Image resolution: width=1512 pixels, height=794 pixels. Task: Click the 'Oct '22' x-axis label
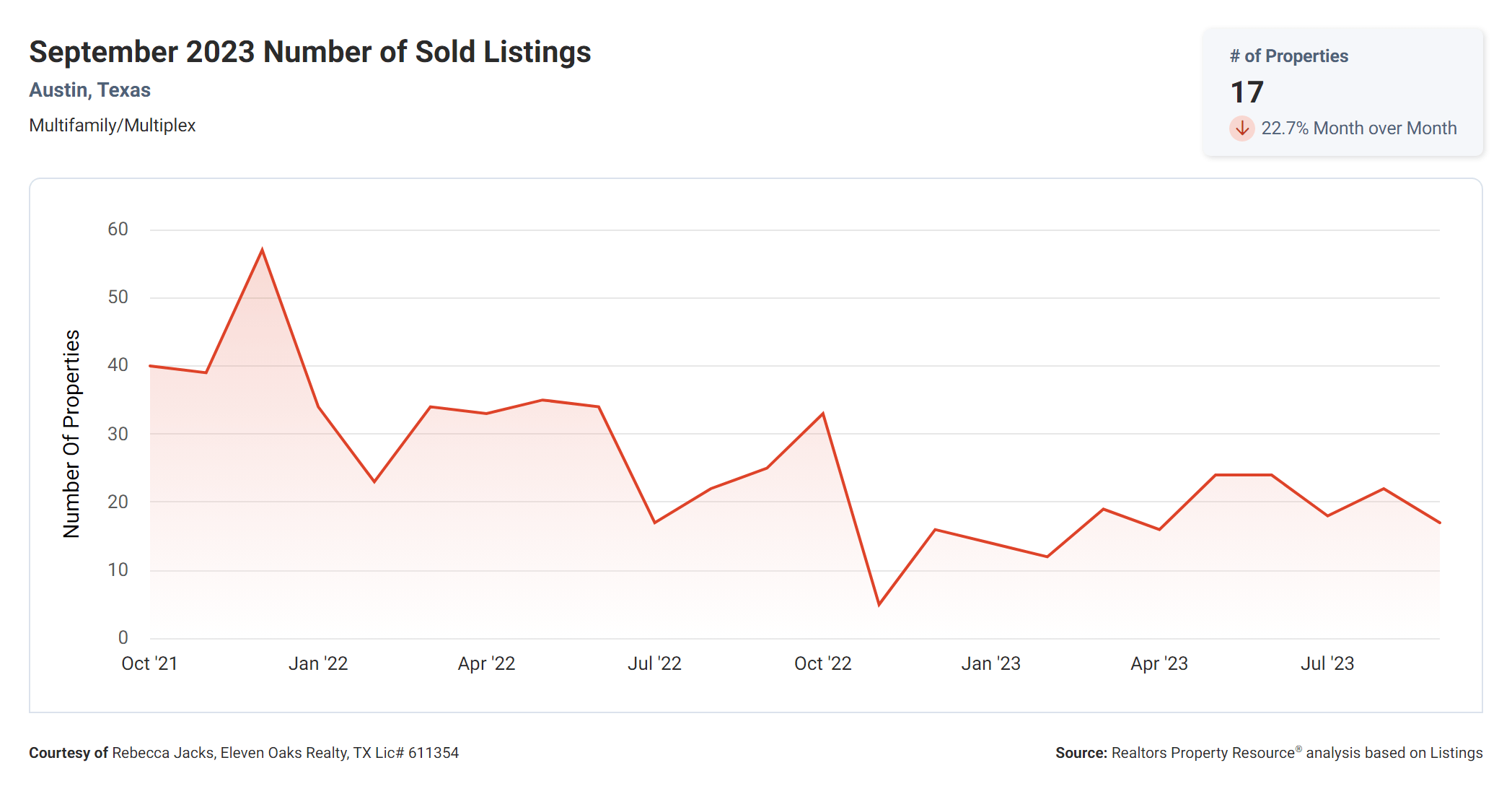pos(822,663)
